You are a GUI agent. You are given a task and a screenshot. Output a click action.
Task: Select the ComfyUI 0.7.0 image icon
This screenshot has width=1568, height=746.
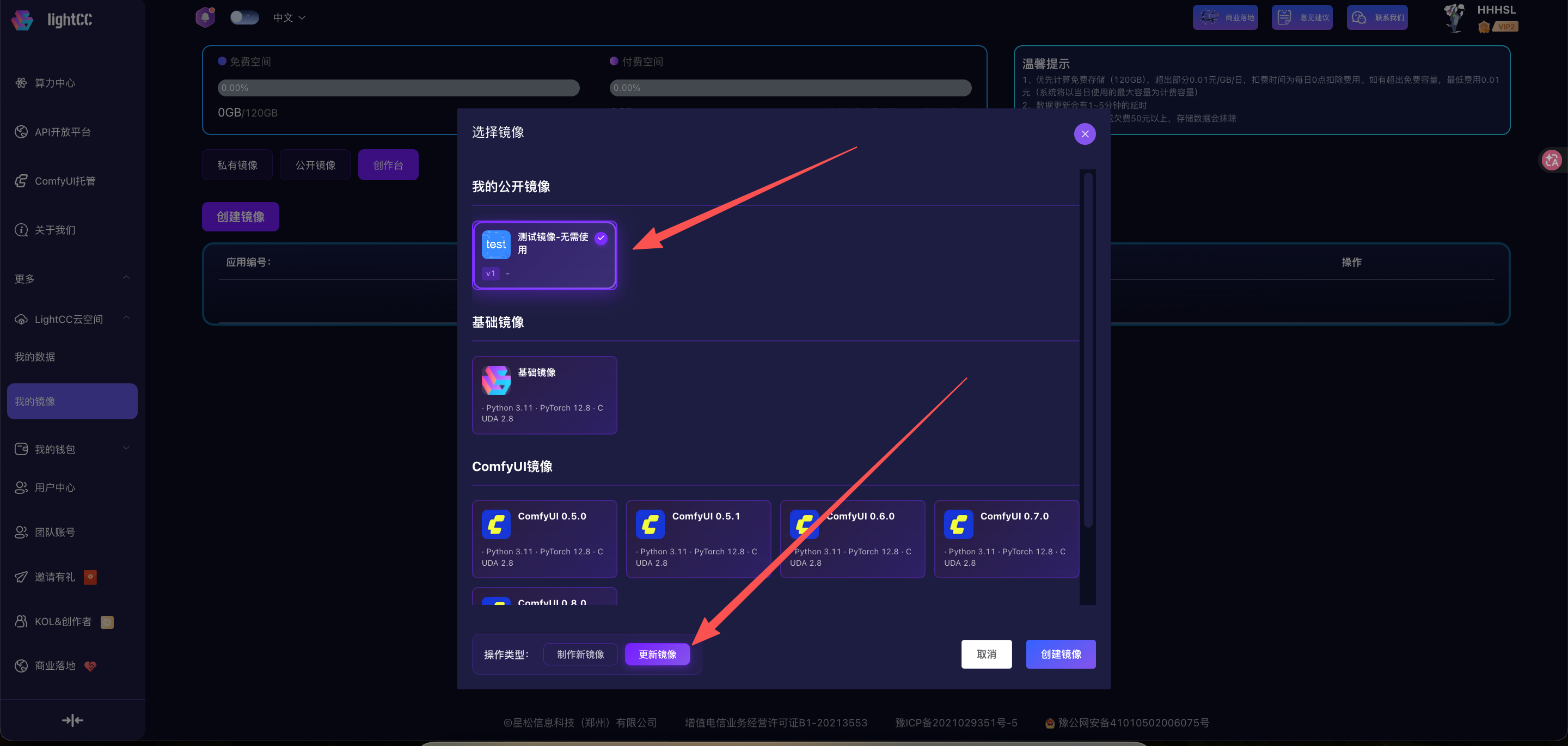point(958,524)
